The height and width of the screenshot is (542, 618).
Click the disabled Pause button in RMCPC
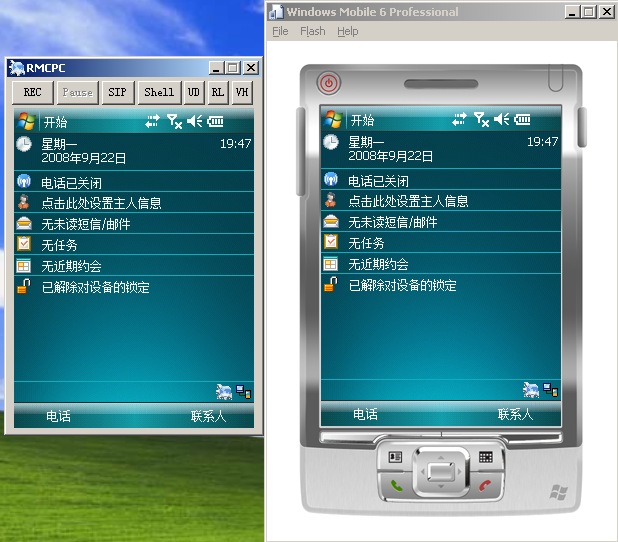pyautogui.click(x=77, y=93)
